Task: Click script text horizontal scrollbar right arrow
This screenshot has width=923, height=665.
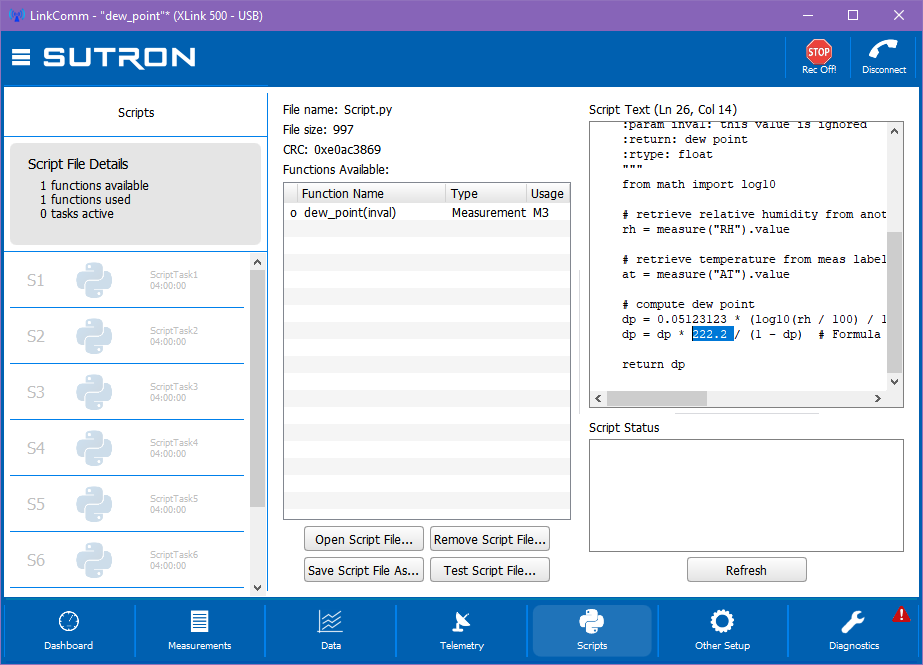Action: pyautogui.click(x=878, y=398)
